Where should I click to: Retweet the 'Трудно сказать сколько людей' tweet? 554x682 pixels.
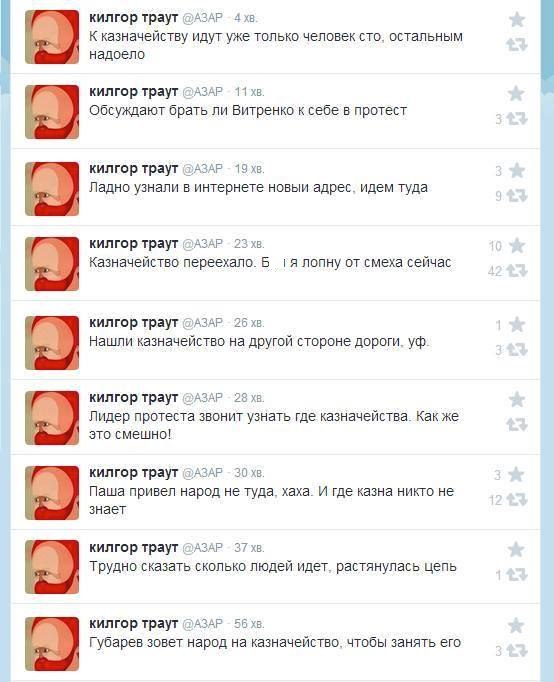click(517, 575)
